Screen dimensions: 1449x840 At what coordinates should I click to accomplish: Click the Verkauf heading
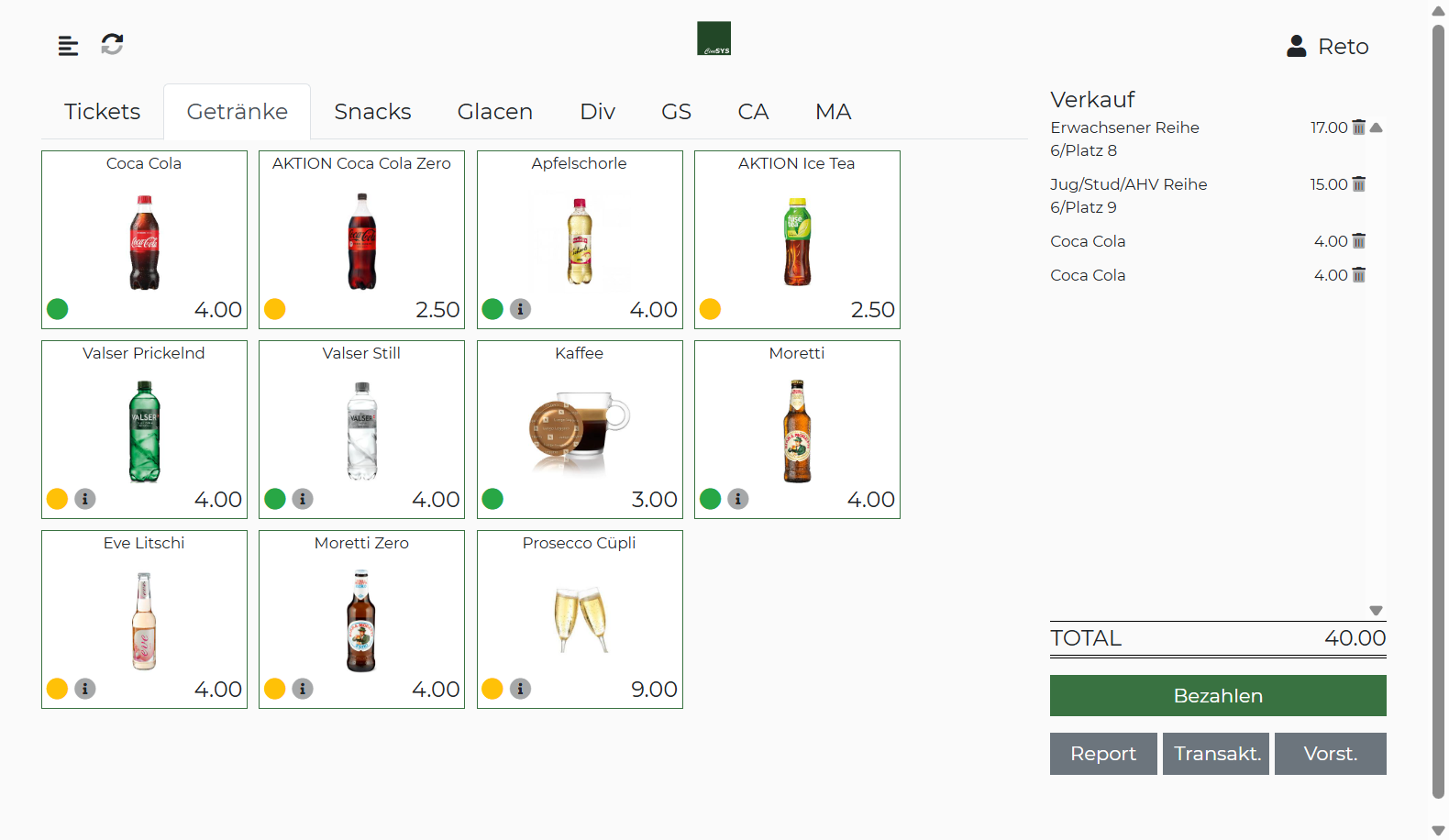(x=1092, y=99)
